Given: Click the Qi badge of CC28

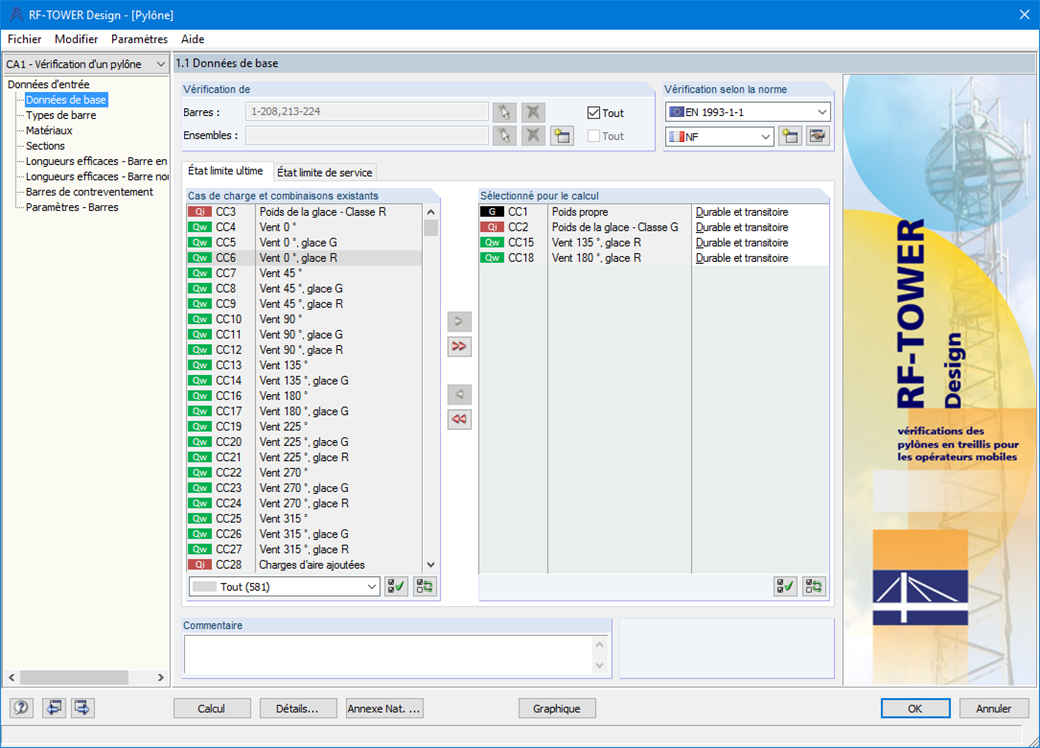Looking at the screenshot, I should pyautogui.click(x=200, y=565).
